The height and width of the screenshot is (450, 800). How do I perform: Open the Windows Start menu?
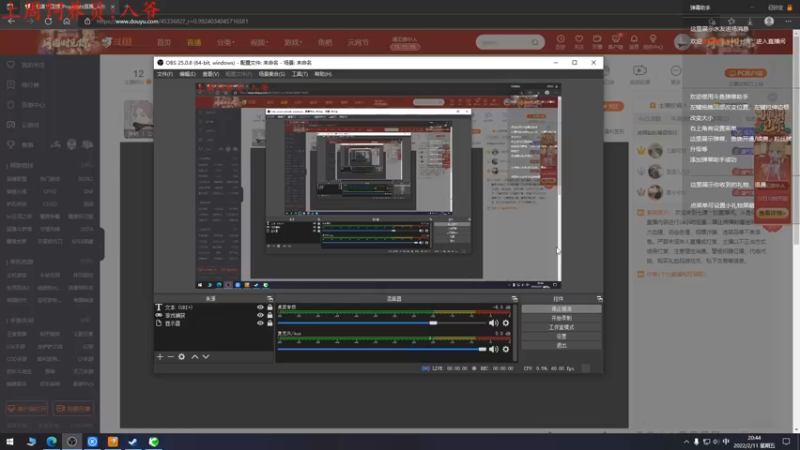tap(10, 441)
